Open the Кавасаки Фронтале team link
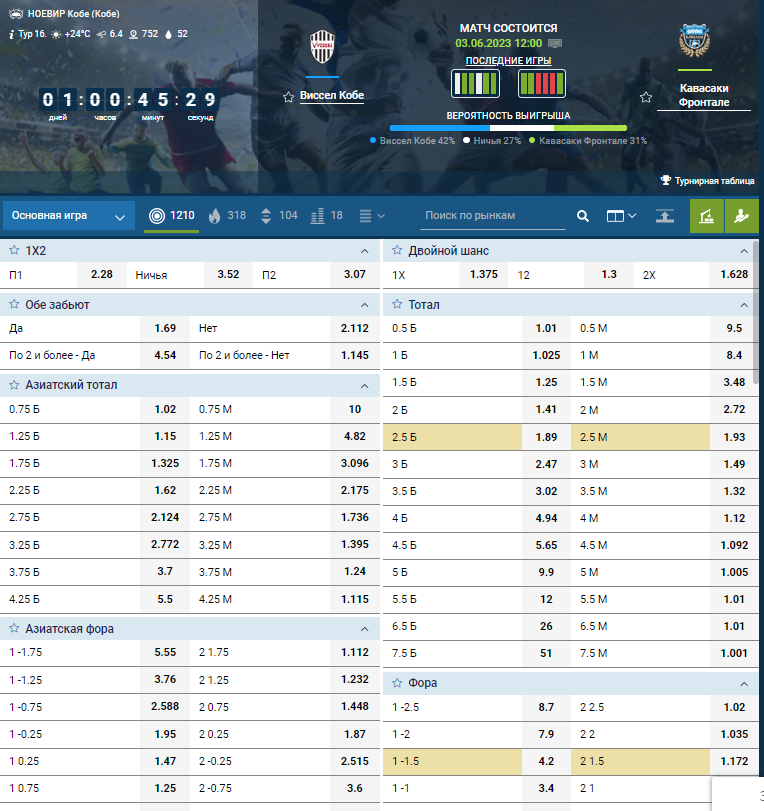The height and width of the screenshot is (811, 764). [704, 95]
